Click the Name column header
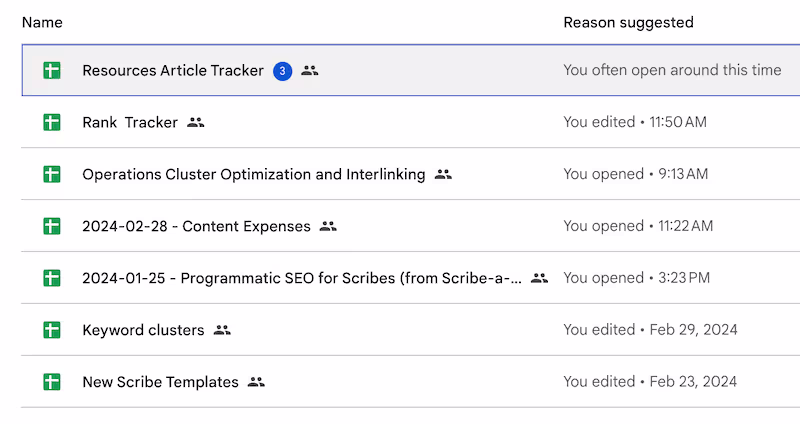The width and height of the screenshot is (800, 424). tap(42, 22)
